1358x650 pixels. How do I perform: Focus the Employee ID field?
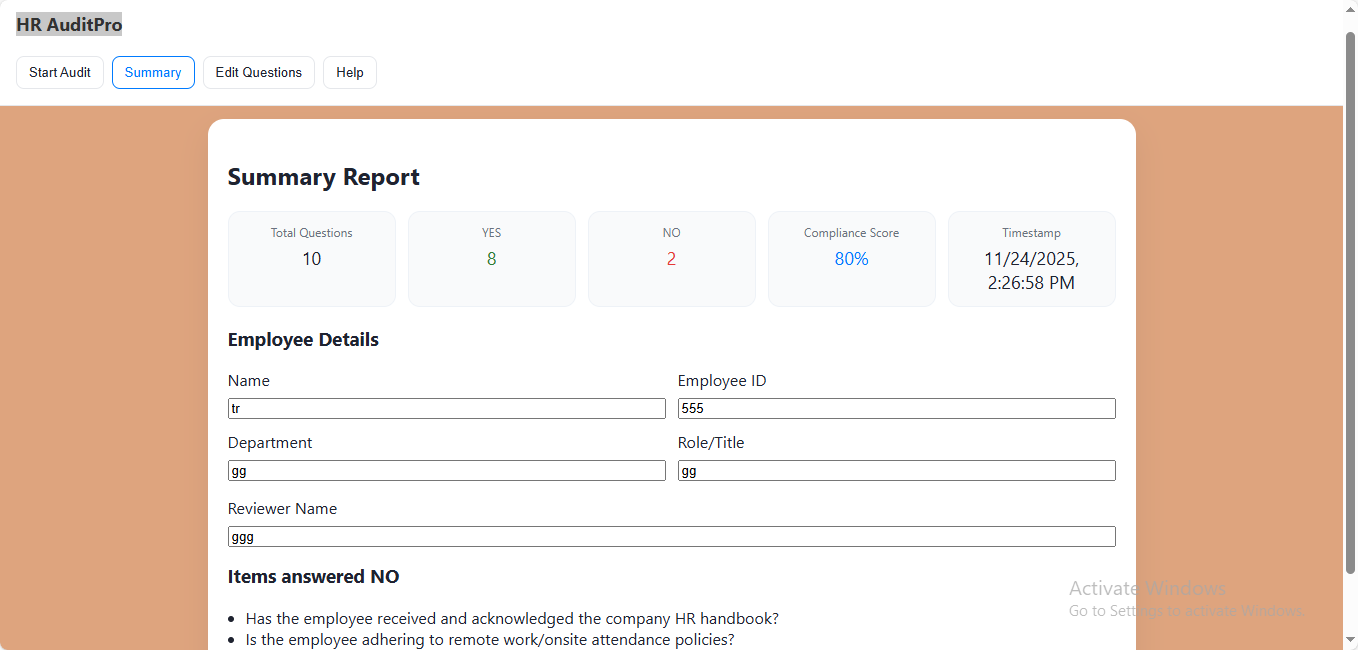[896, 409]
